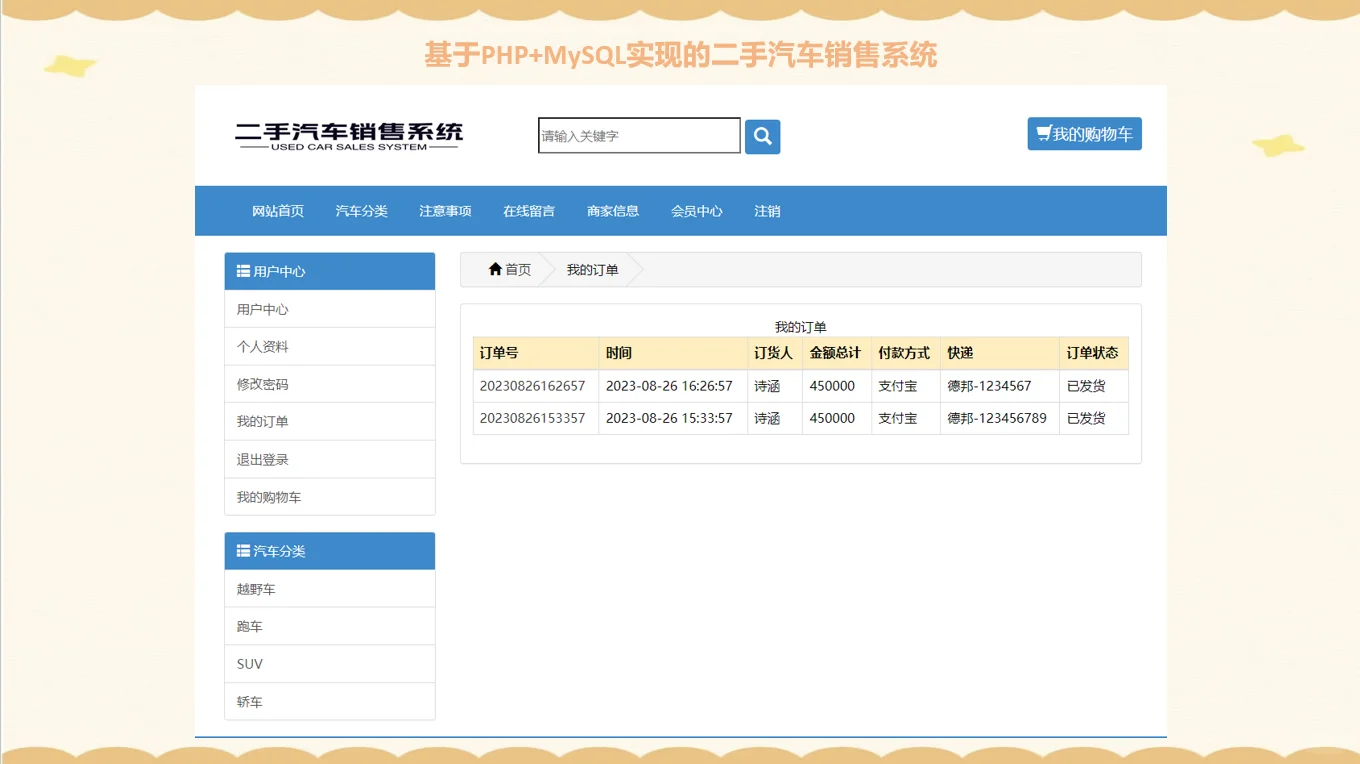
Task: Open the 在线留言 page
Action: click(528, 211)
